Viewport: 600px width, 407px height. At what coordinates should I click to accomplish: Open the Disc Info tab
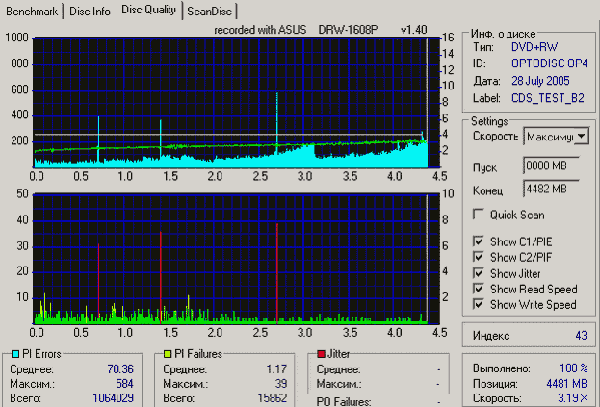(90, 11)
